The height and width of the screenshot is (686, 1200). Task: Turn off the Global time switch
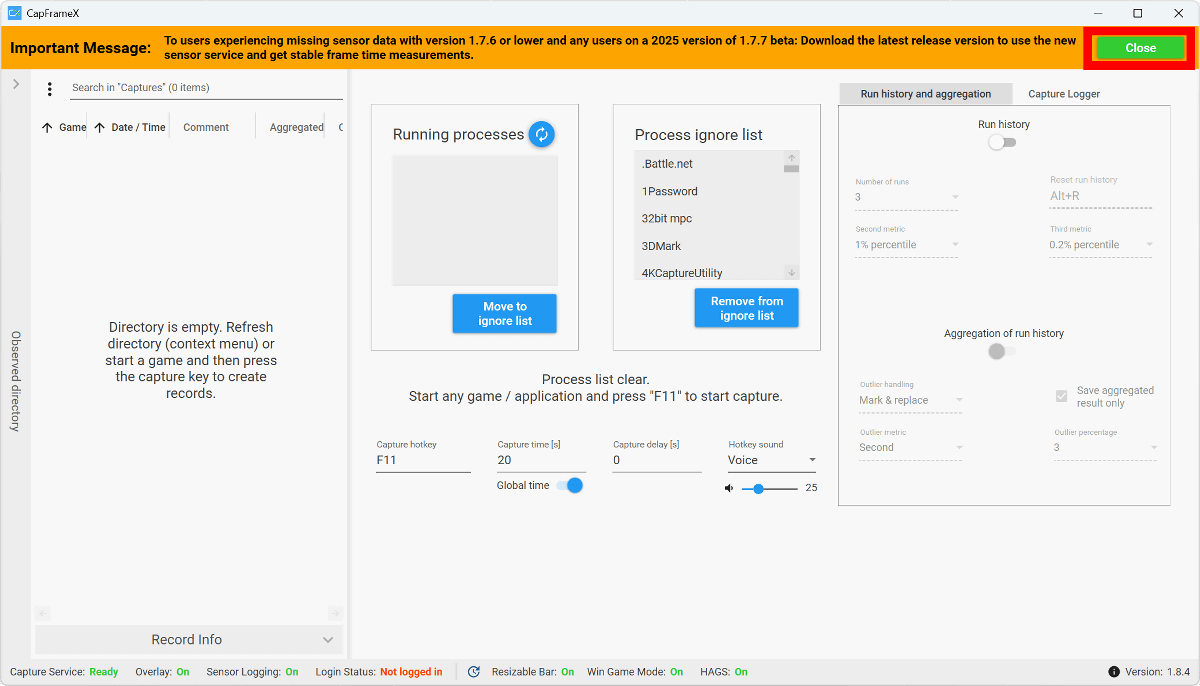coord(569,485)
